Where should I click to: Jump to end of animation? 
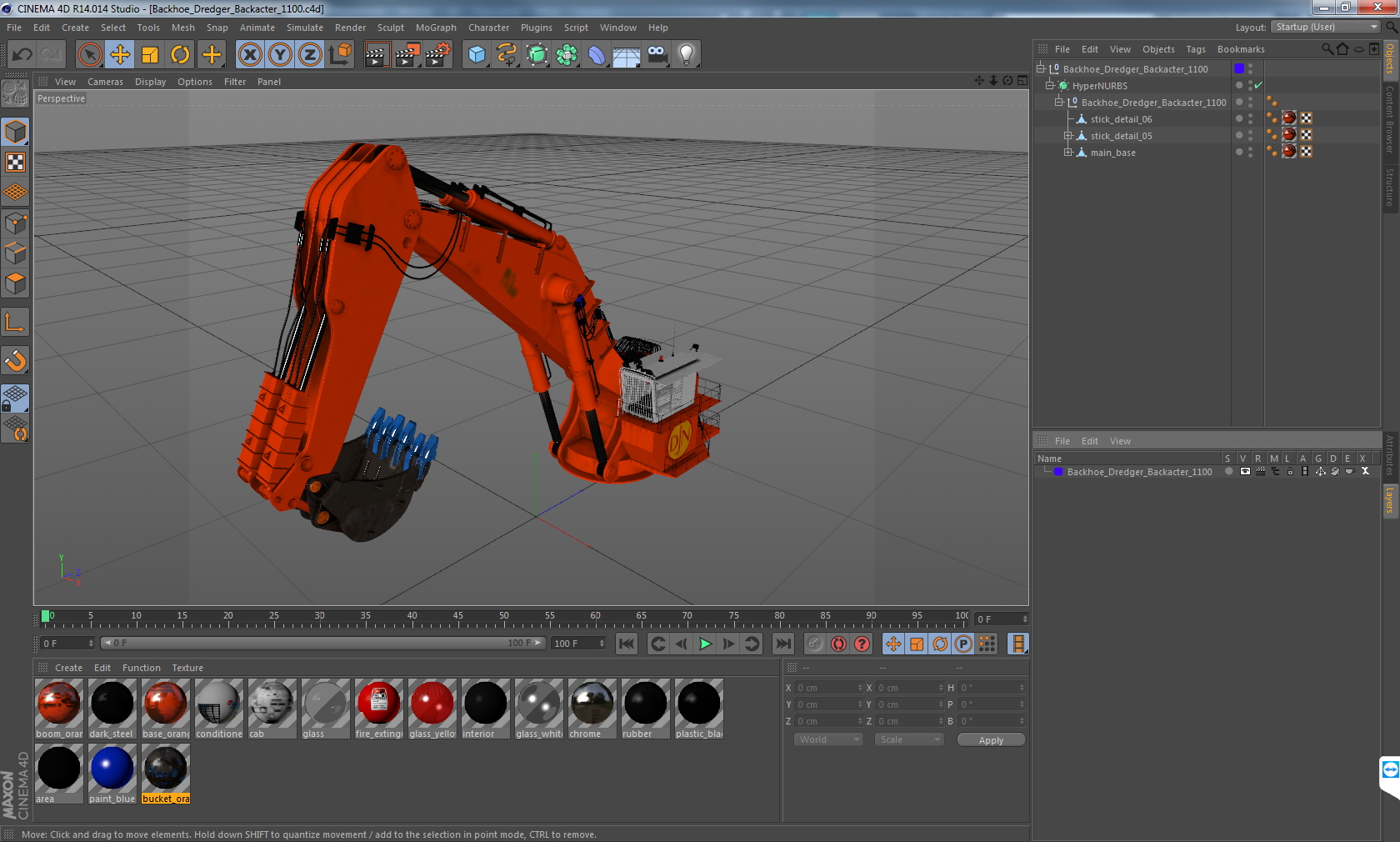(783, 644)
